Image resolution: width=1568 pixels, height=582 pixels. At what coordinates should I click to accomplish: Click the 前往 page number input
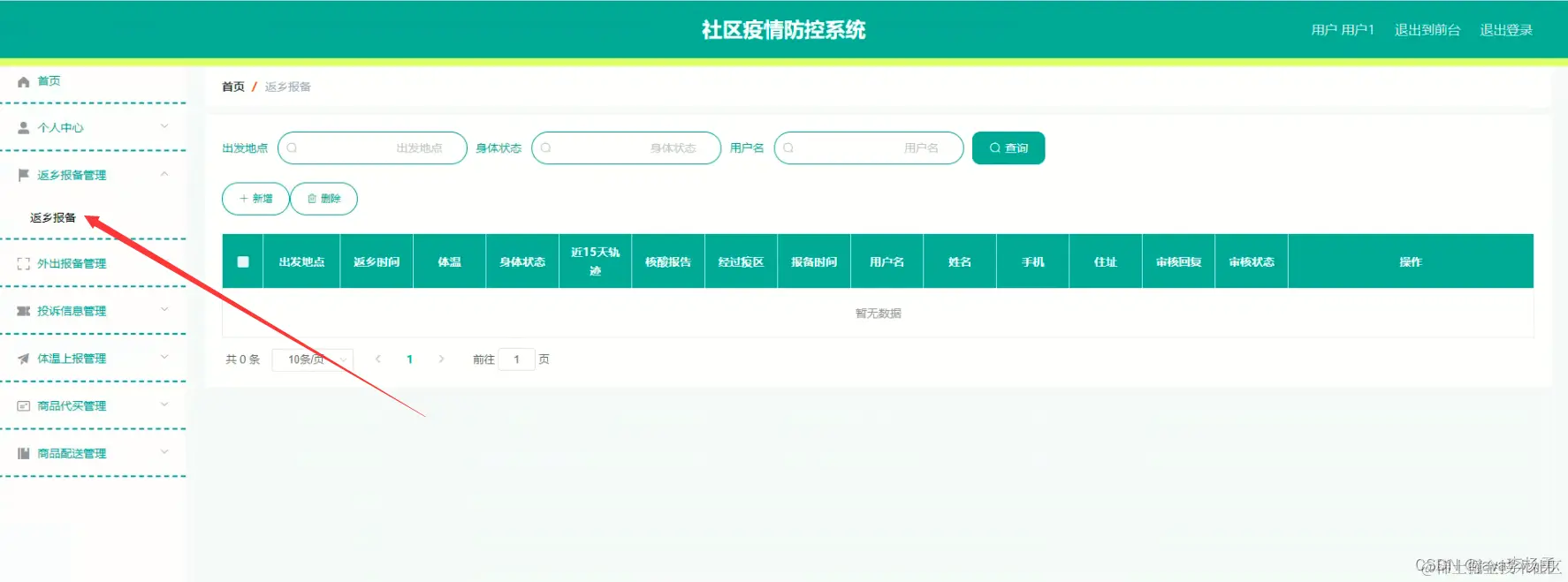517,359
